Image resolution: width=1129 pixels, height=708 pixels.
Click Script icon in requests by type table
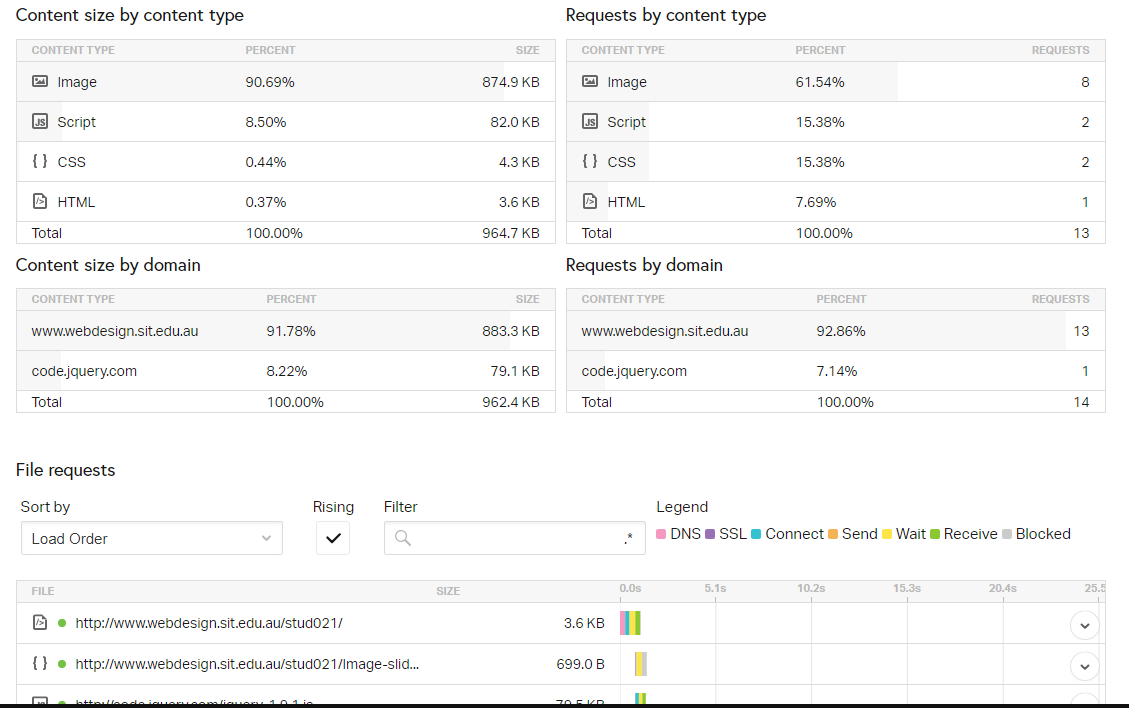click(x=590, y=122)
